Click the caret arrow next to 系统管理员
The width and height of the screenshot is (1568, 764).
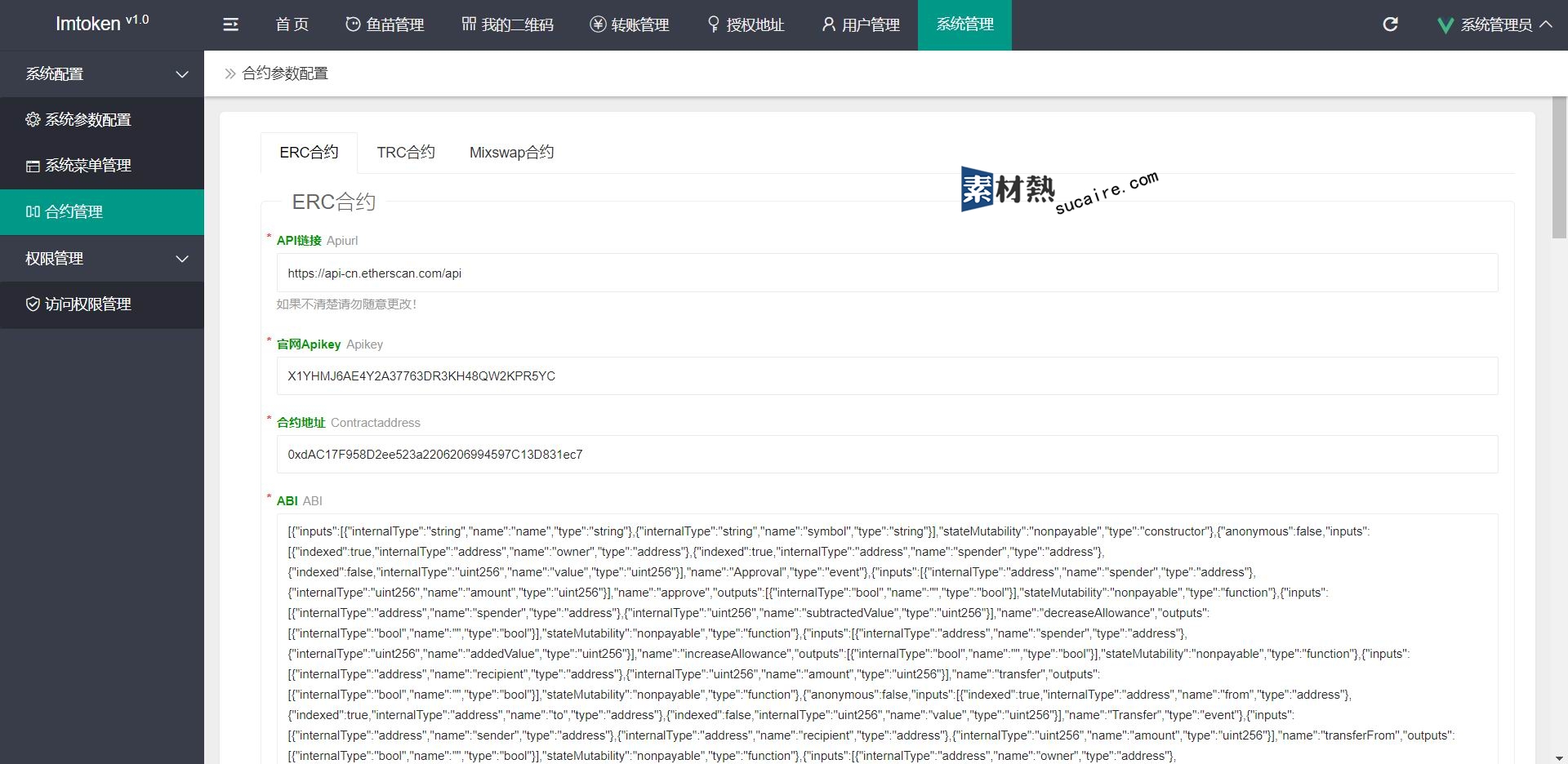(1546, 24)
